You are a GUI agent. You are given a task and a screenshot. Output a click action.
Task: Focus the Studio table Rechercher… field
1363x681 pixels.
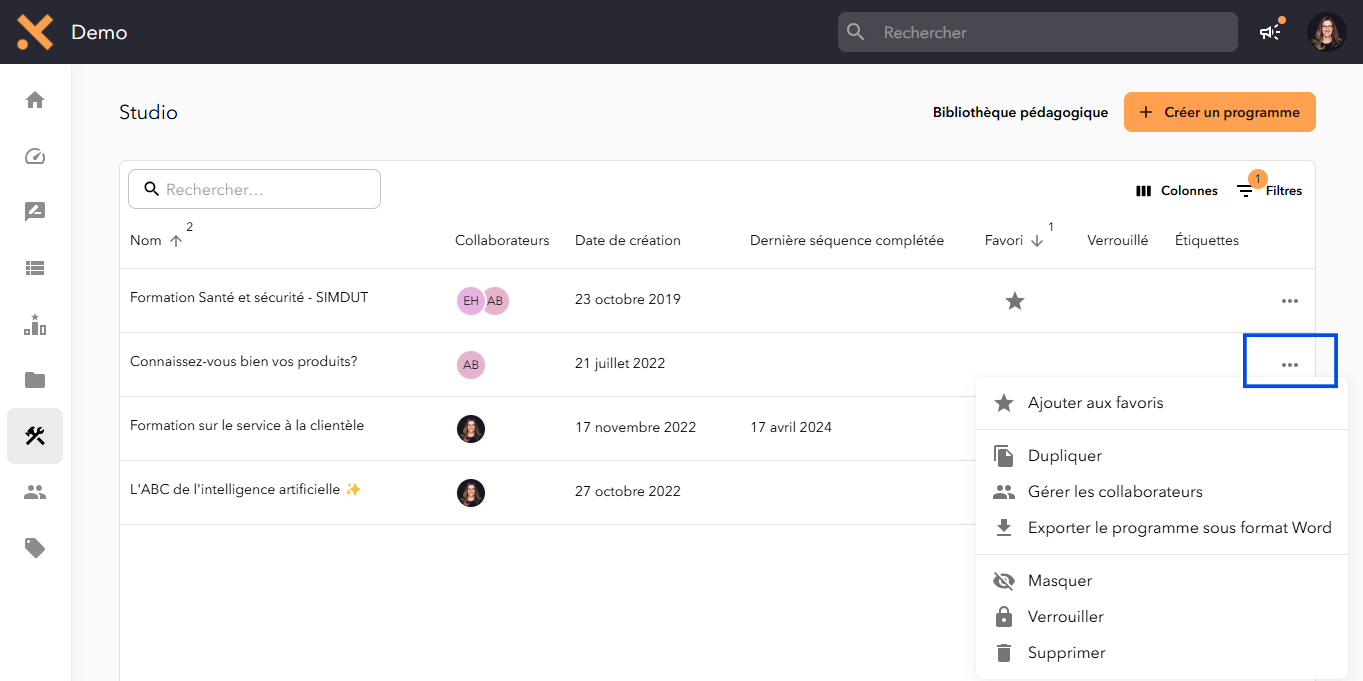pyautogui.click(x=254, y=189)
